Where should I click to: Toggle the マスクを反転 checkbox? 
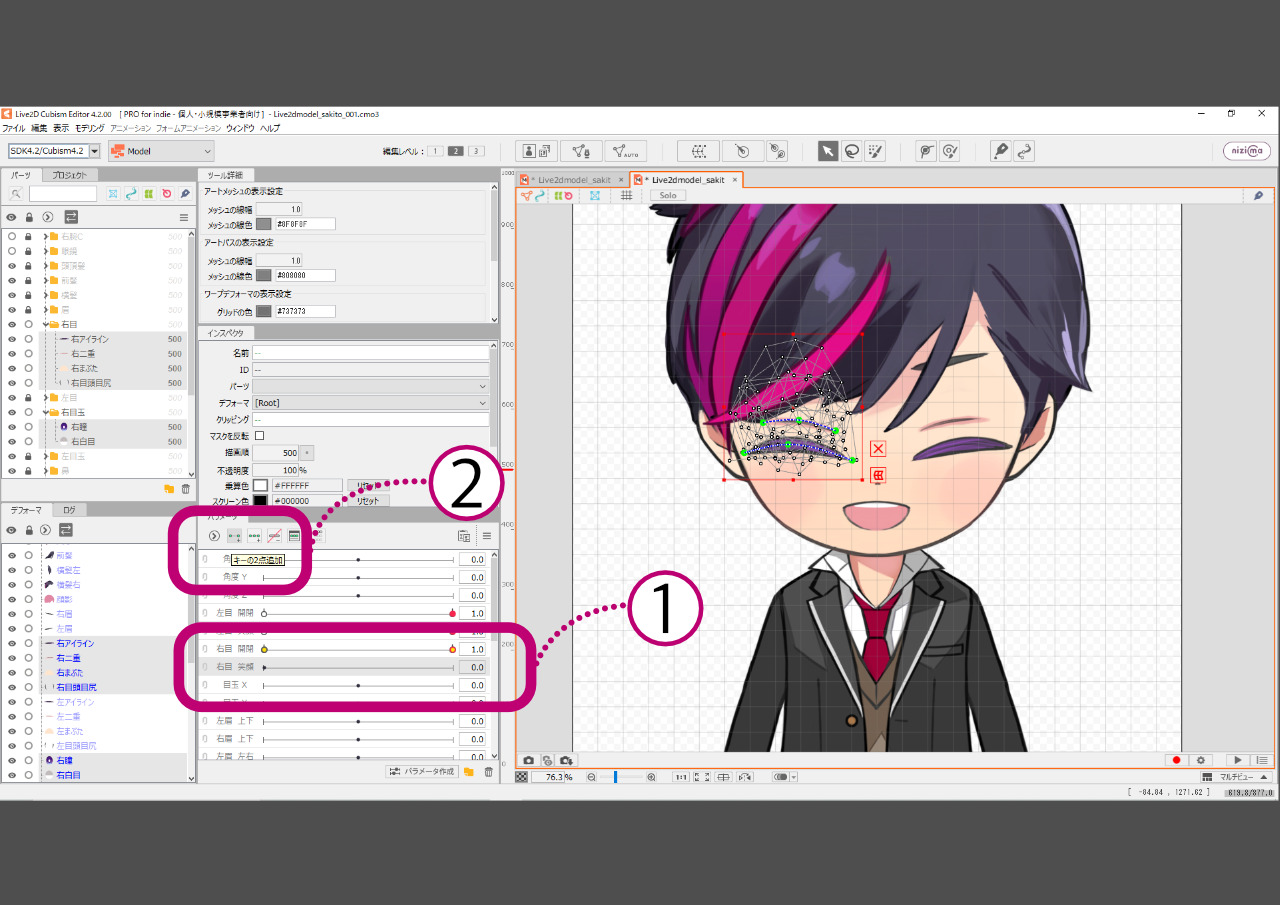pyautogui.click(x=260, y=436)
